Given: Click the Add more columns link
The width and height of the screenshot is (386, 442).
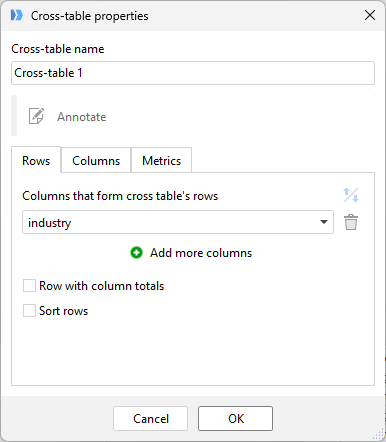Looking at the screenshot, I should pyautogui.click(x=201, y=253).
